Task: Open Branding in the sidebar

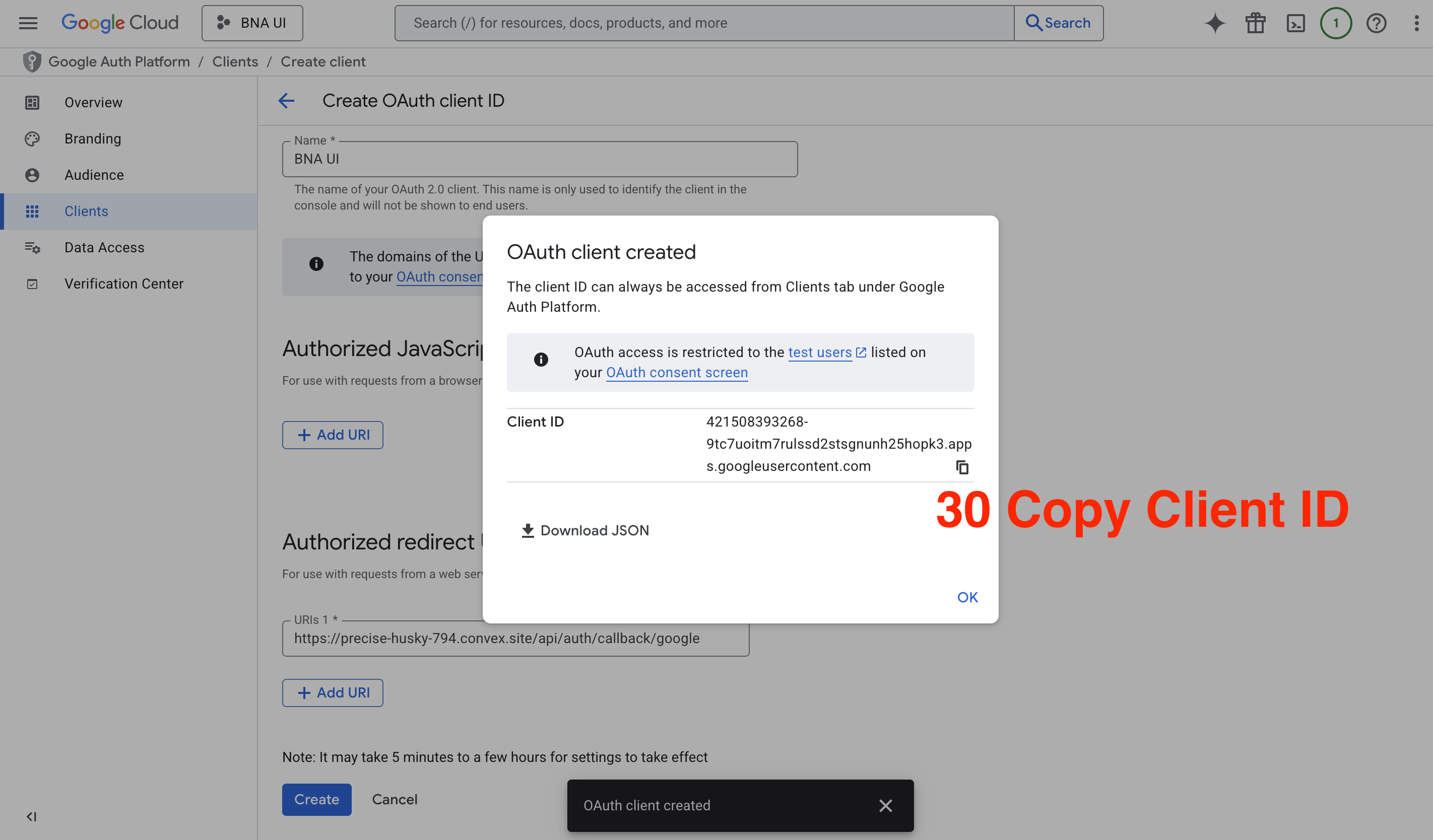Action: point(129,138)
